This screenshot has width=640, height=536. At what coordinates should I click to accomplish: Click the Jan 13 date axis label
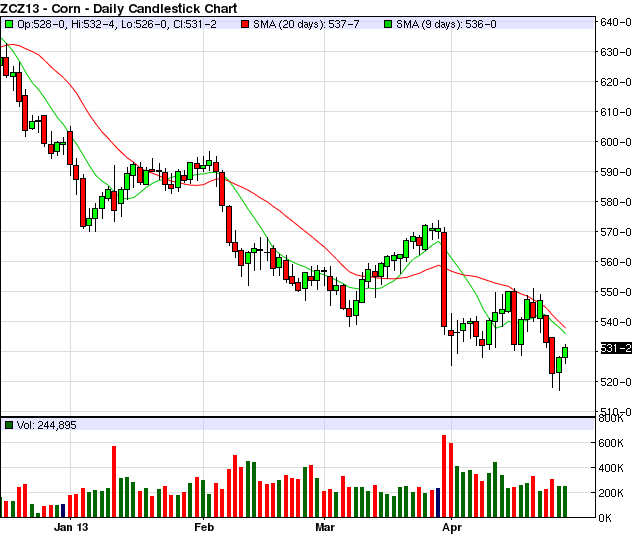click(71, 527)
